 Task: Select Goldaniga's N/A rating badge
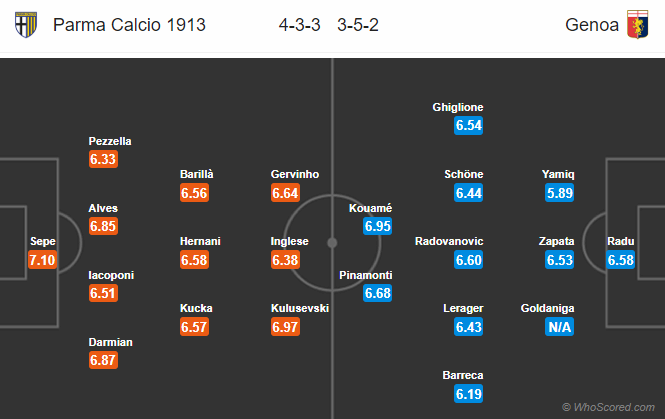point(559,327)
